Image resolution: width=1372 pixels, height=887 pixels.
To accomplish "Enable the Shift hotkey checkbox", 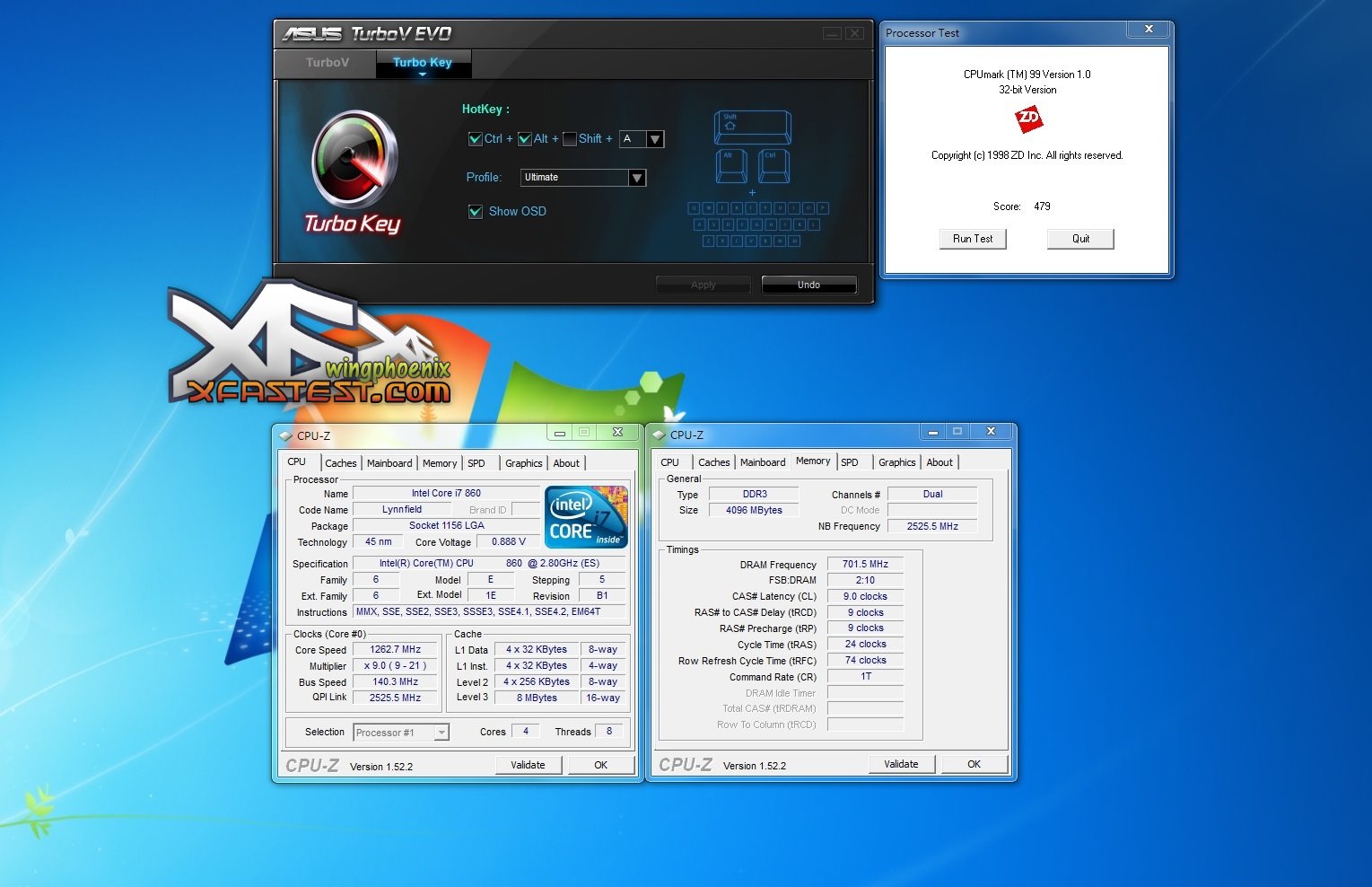I will (570, 139).
